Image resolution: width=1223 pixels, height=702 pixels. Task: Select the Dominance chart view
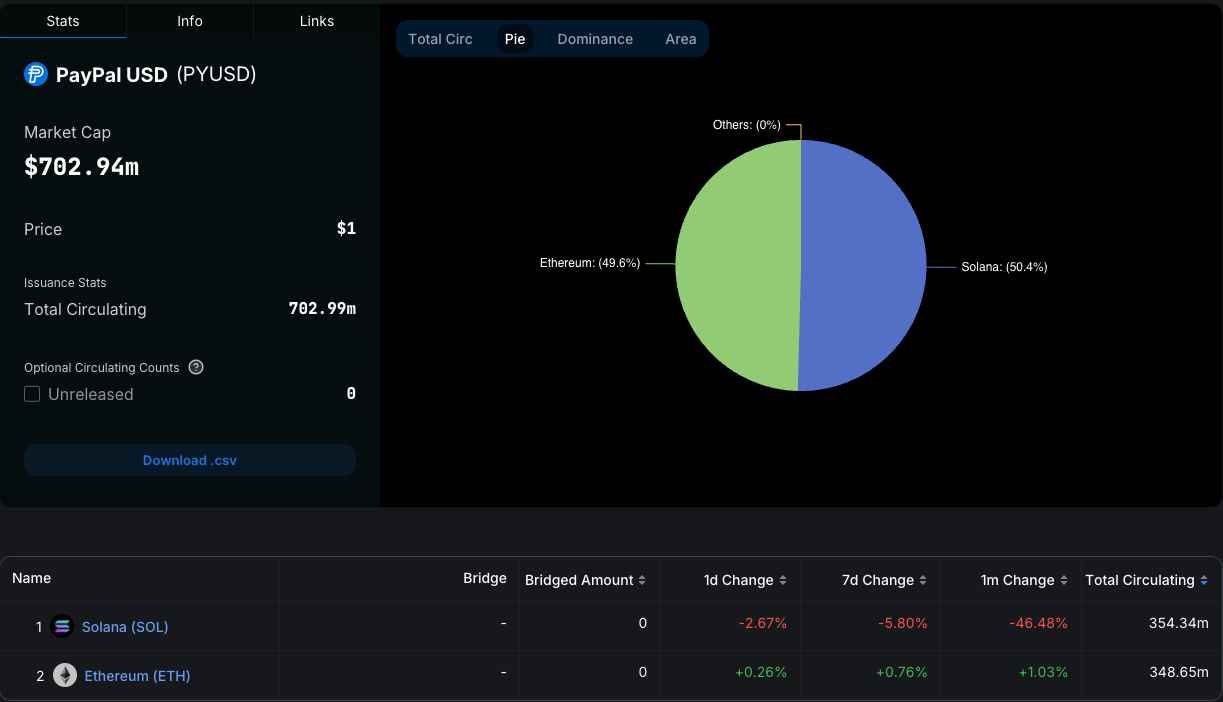pyautogui.click(x=595, y=39)
